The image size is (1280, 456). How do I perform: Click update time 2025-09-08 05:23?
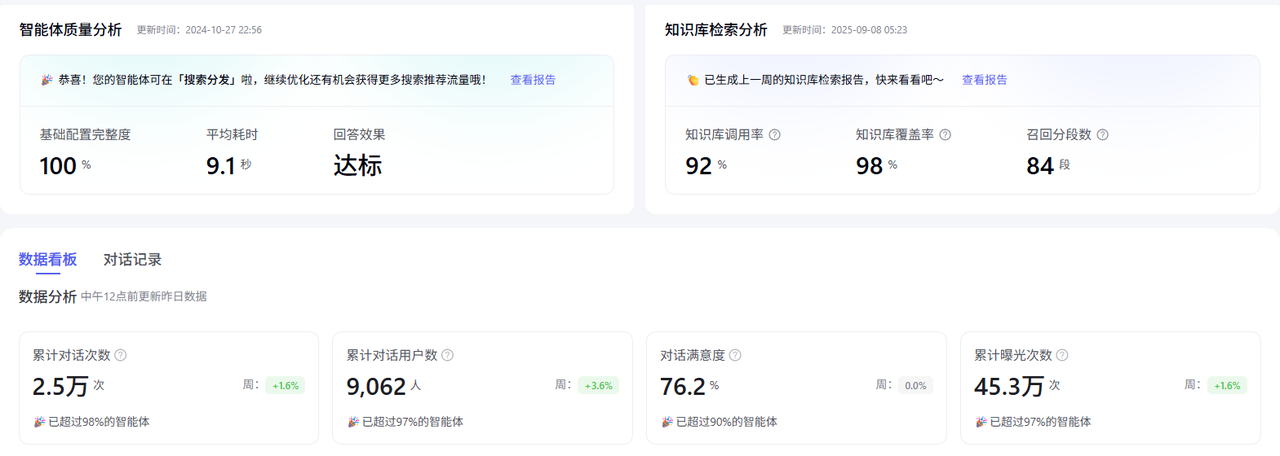coord(869,30)
